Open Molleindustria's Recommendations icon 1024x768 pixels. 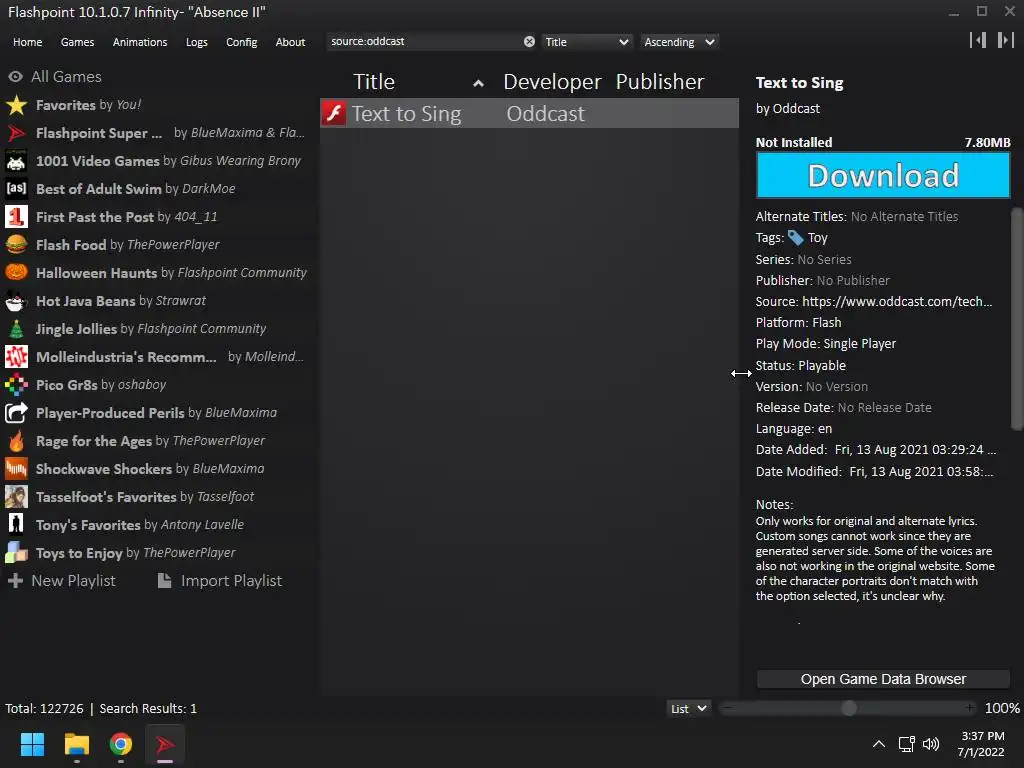pyautogui.click(x=16, y=357)
